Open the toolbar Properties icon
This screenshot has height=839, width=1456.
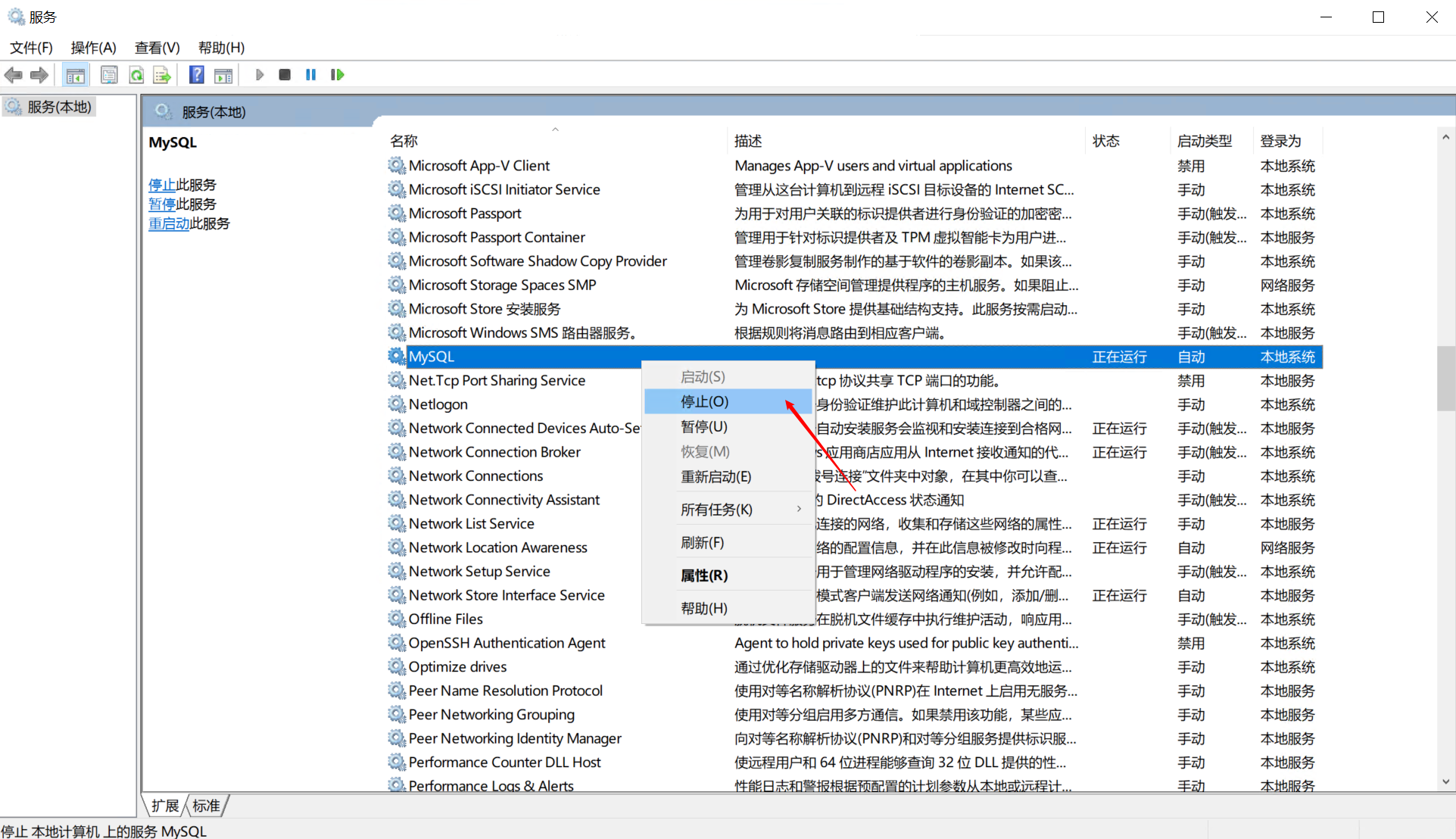[x=109, y=75]
